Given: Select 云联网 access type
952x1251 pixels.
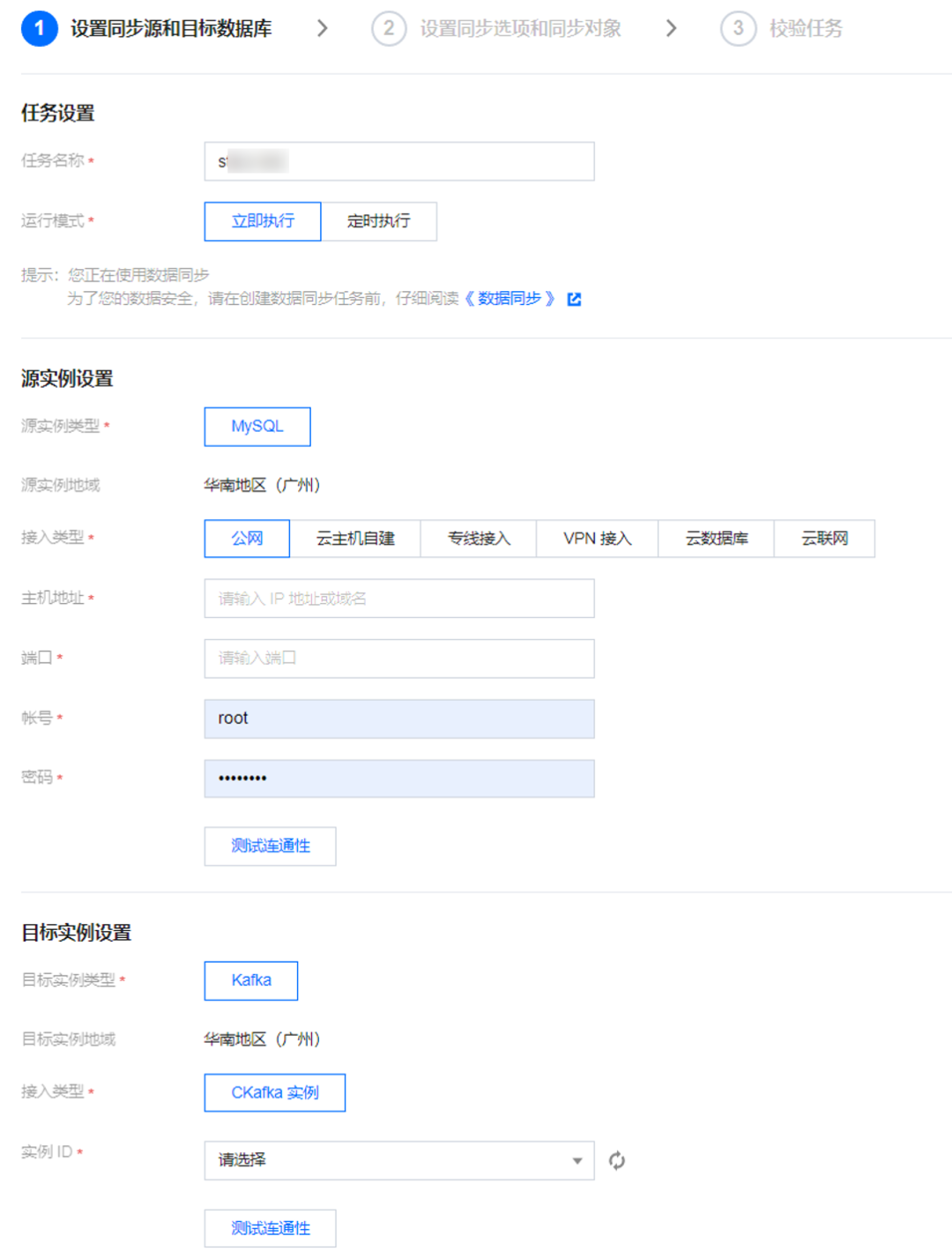Looking at the screenshot, I should pyautogui.click(x=825, y=539).
